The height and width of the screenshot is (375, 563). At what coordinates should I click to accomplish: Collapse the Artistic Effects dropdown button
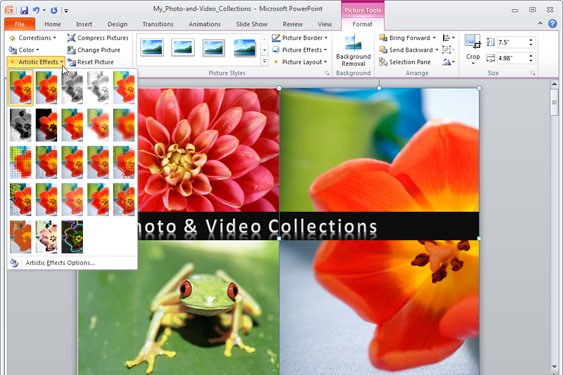pyautogui.click(x=36, y=62)
